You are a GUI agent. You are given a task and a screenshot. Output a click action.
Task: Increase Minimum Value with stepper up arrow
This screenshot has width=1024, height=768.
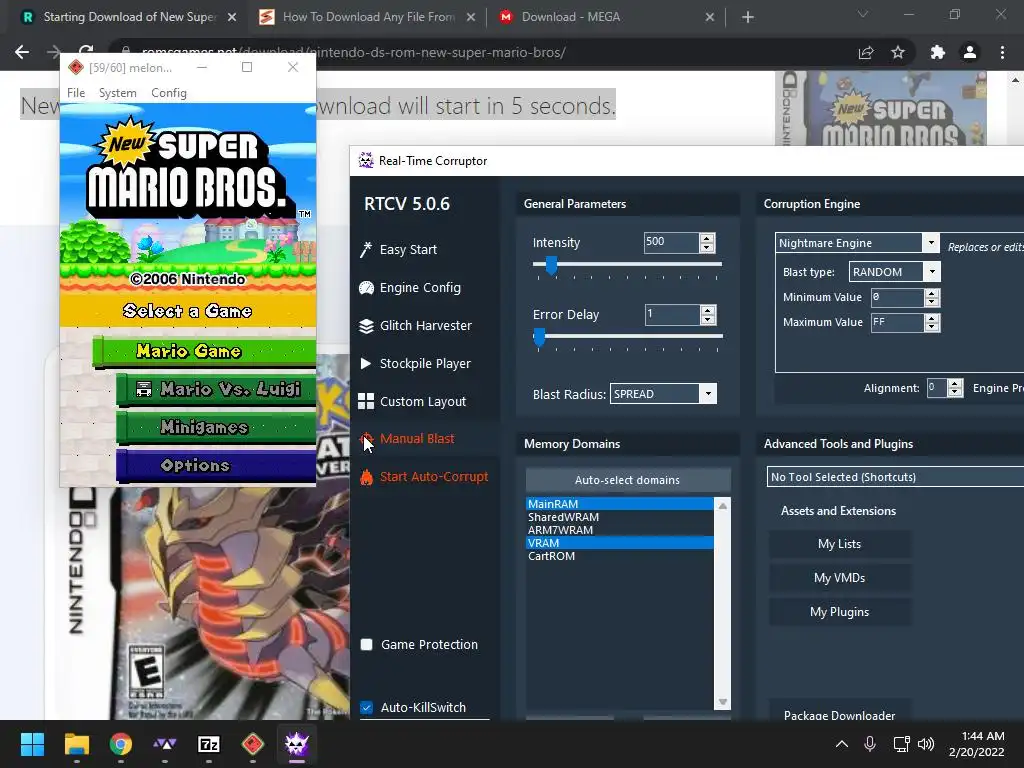coord(933,293)
